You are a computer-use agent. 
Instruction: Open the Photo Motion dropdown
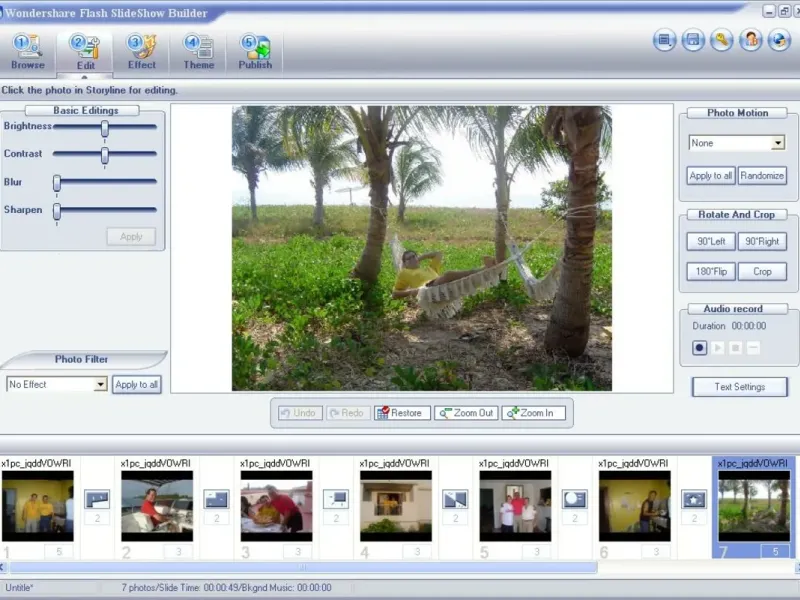777,143
